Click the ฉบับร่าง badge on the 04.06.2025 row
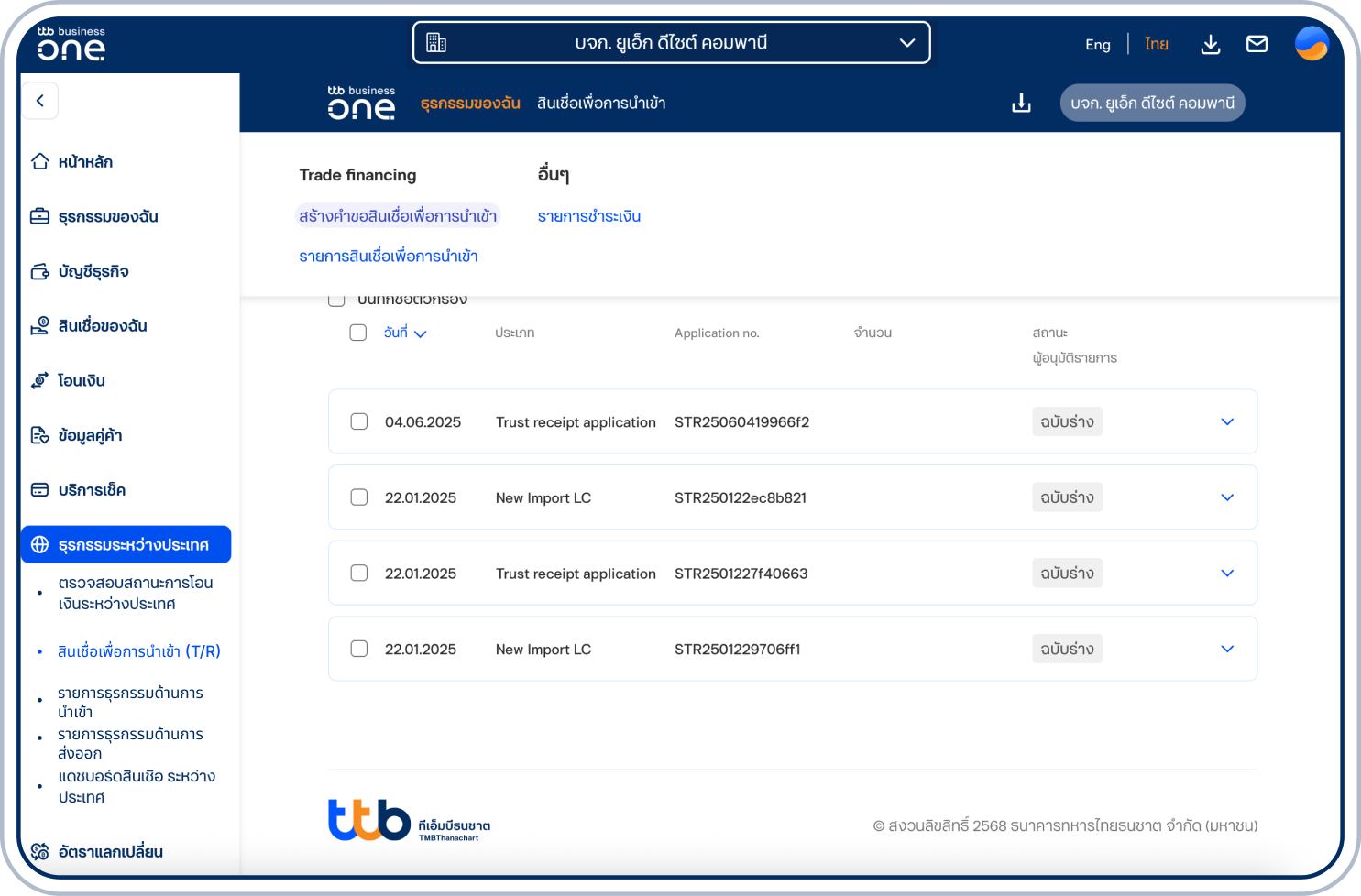 (x=1067, y=421)
